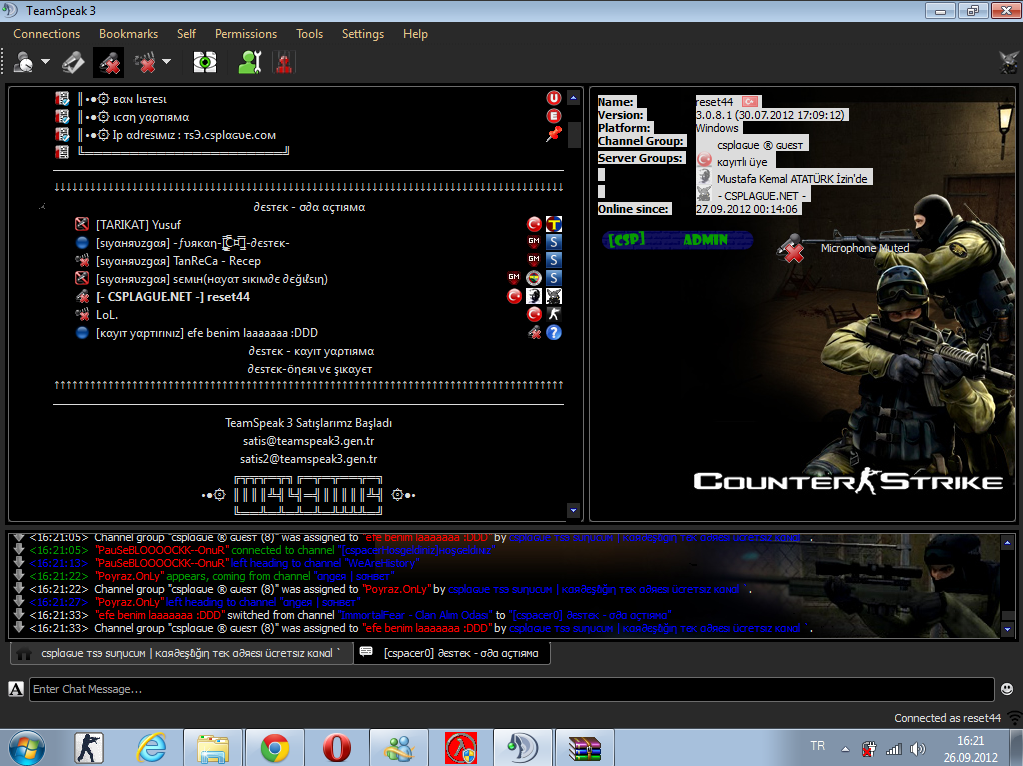The width and height of the screenshot is (1023, 766).
Task: Click the Ataturk portrait icon on reset44 row
Action: [534, 296]
